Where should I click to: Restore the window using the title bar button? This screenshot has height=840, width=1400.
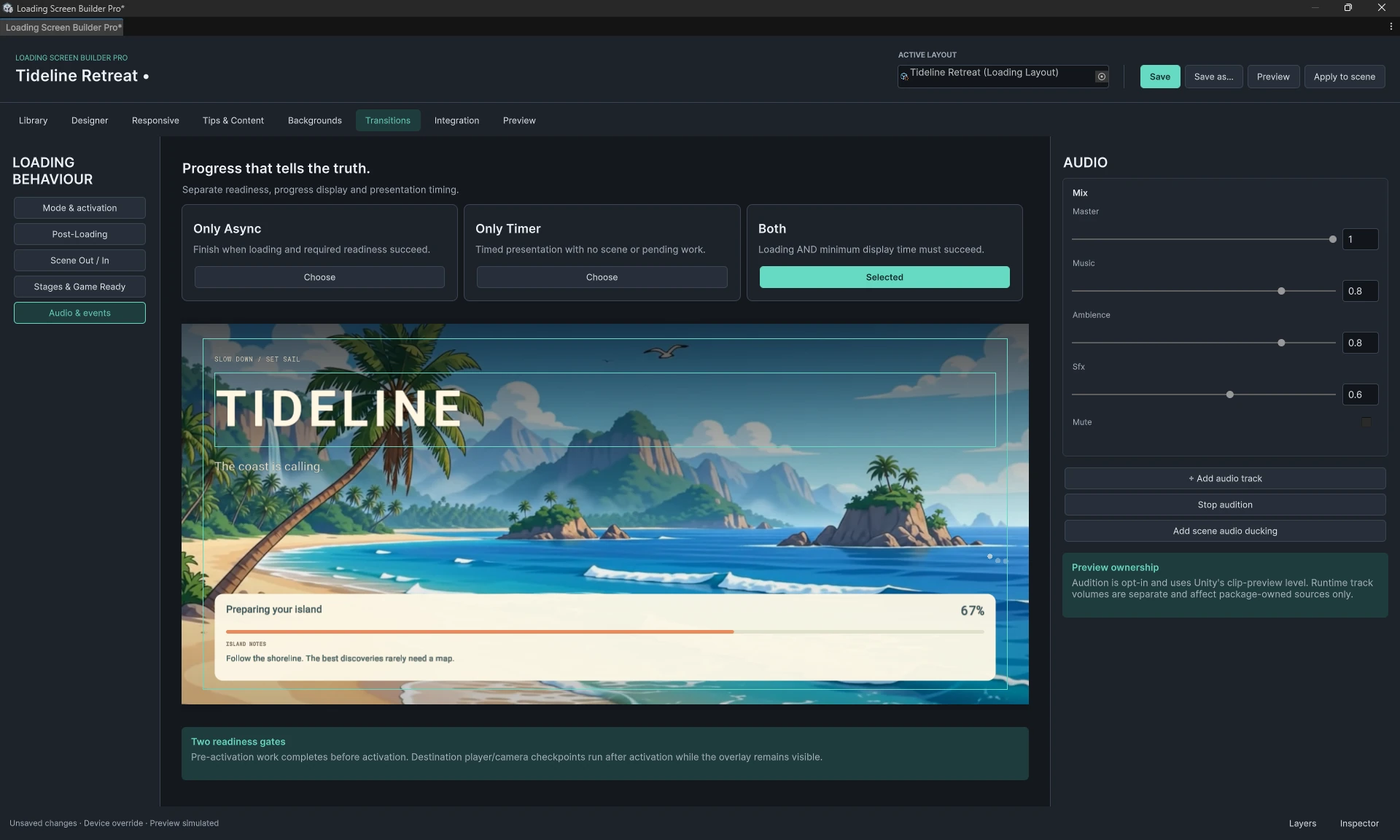tap(1348, 8)
